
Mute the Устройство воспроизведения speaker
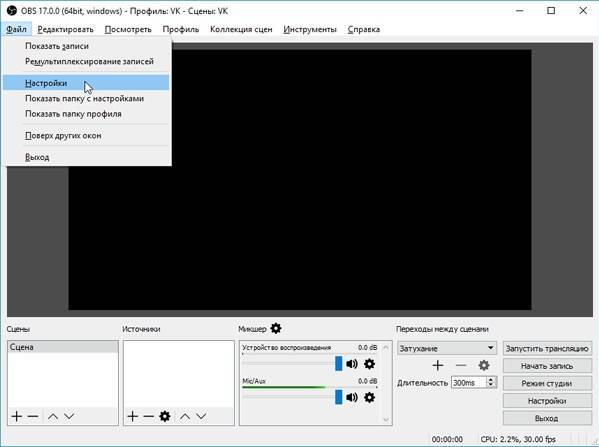pos(352,364)
